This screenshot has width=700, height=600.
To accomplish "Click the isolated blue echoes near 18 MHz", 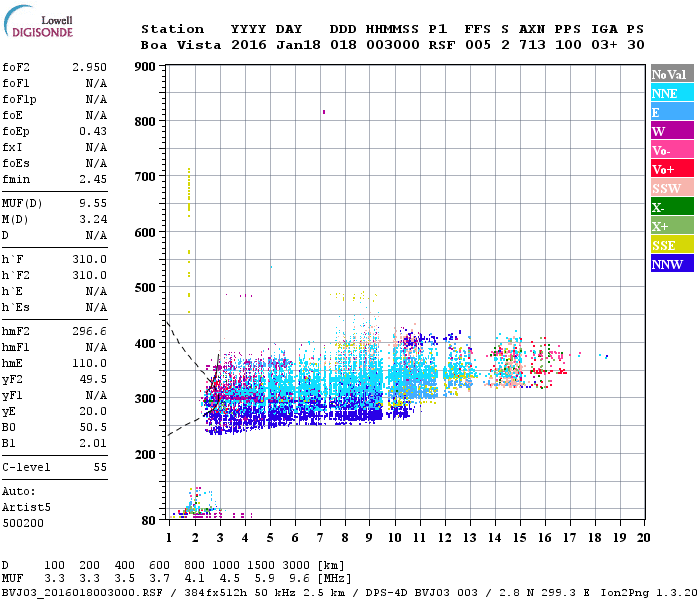I will tap(604, 356).
